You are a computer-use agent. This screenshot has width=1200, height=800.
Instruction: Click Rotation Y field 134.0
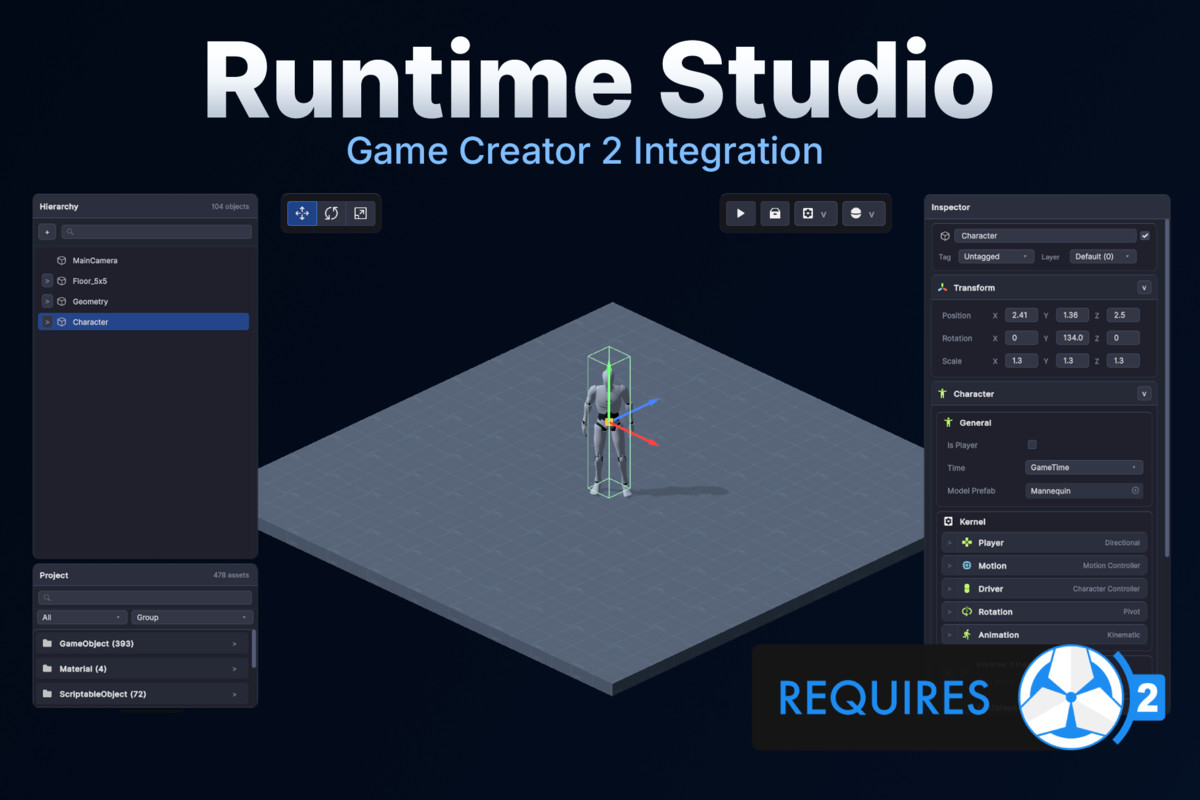click(1072, 338)
